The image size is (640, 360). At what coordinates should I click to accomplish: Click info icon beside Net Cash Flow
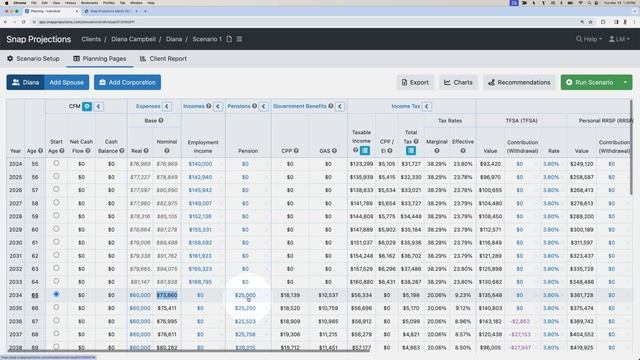(x=88, y=151)
